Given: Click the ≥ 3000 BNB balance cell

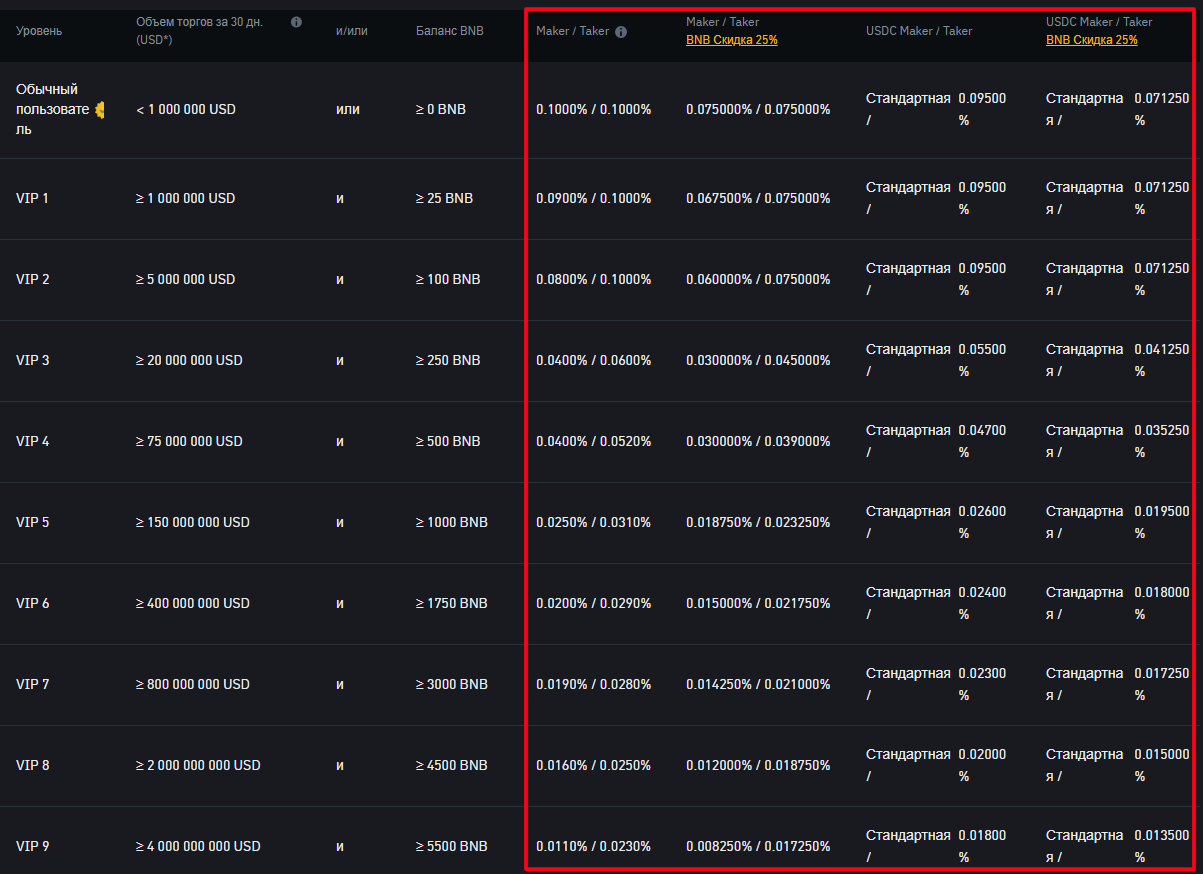Looking at the screenshot, I should tap(452, 684).
